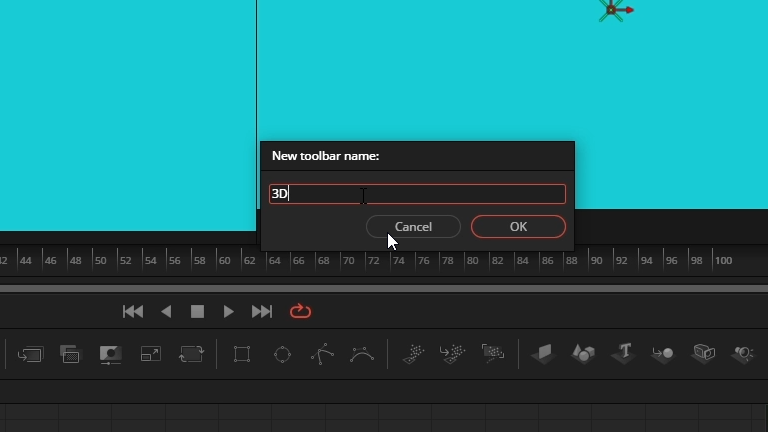Cancel the new toolbar dialog

coord(413,227)
